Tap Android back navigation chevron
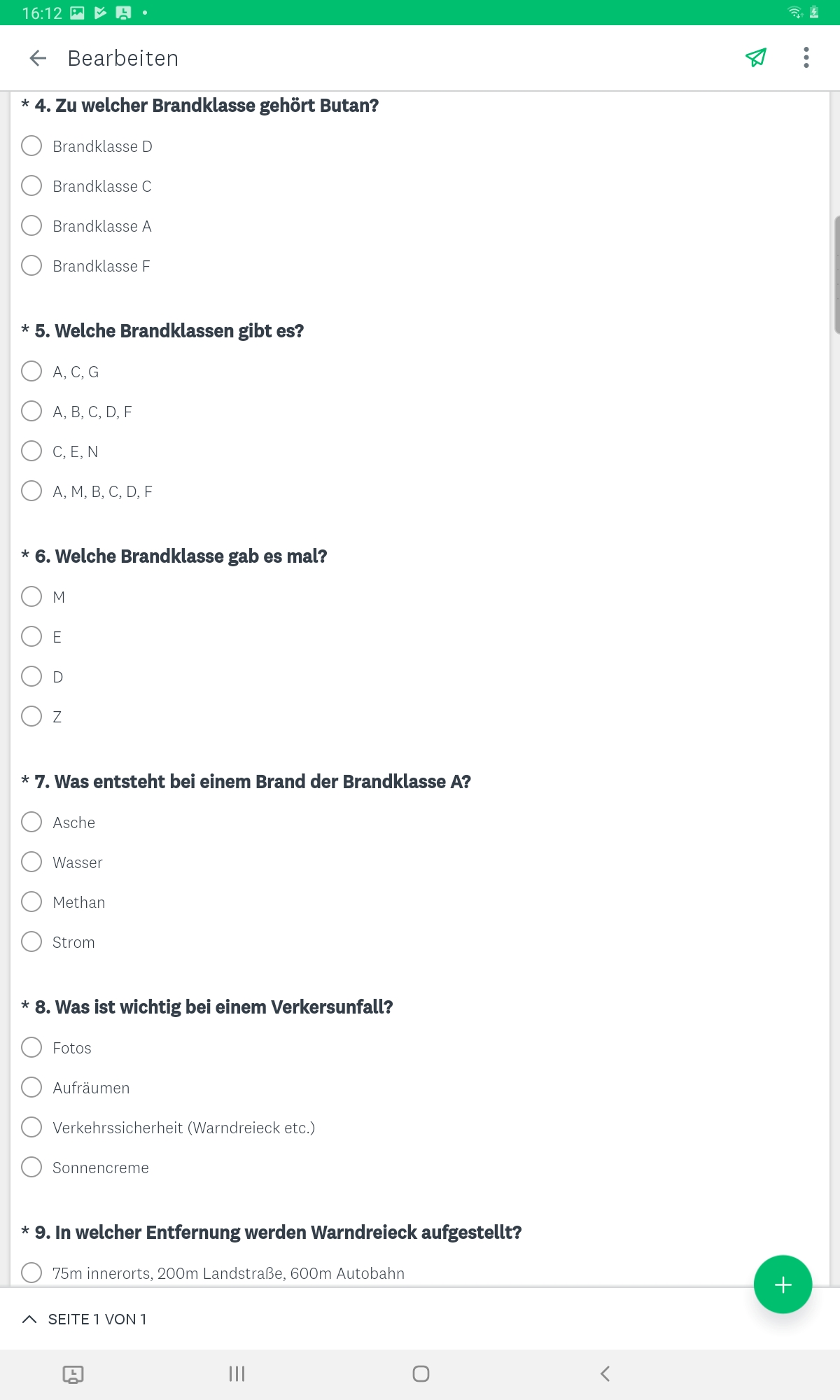 pos(605,1373)
